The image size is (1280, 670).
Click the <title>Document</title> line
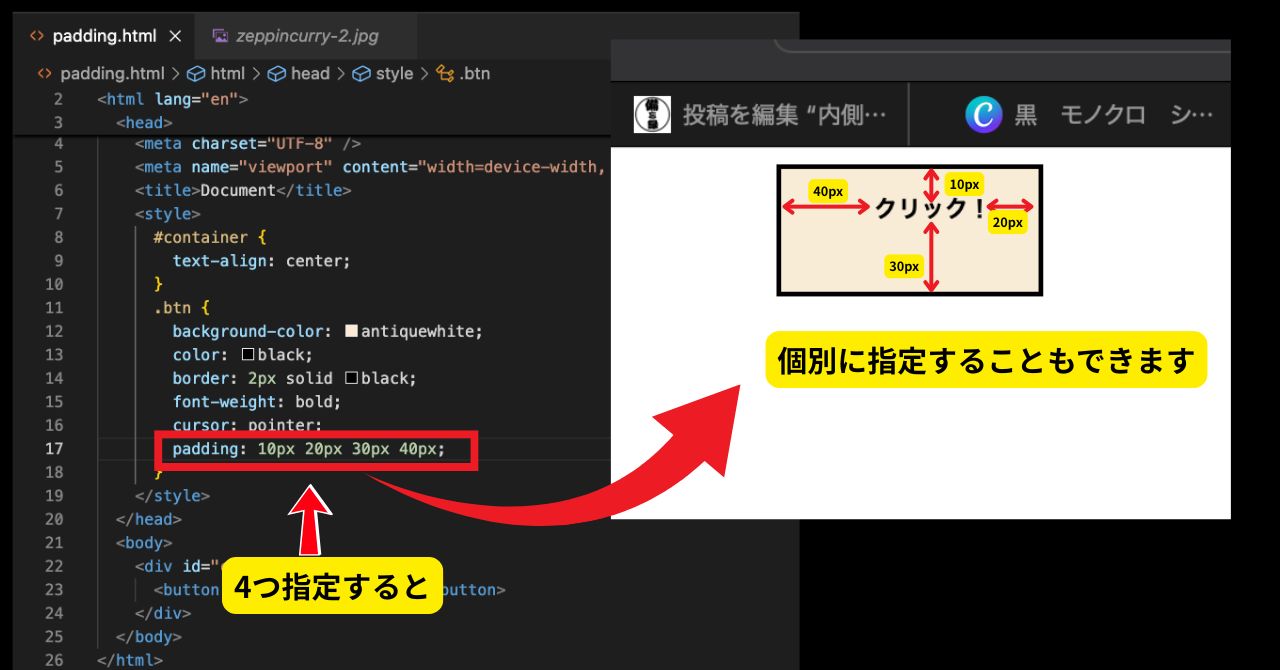243,190
